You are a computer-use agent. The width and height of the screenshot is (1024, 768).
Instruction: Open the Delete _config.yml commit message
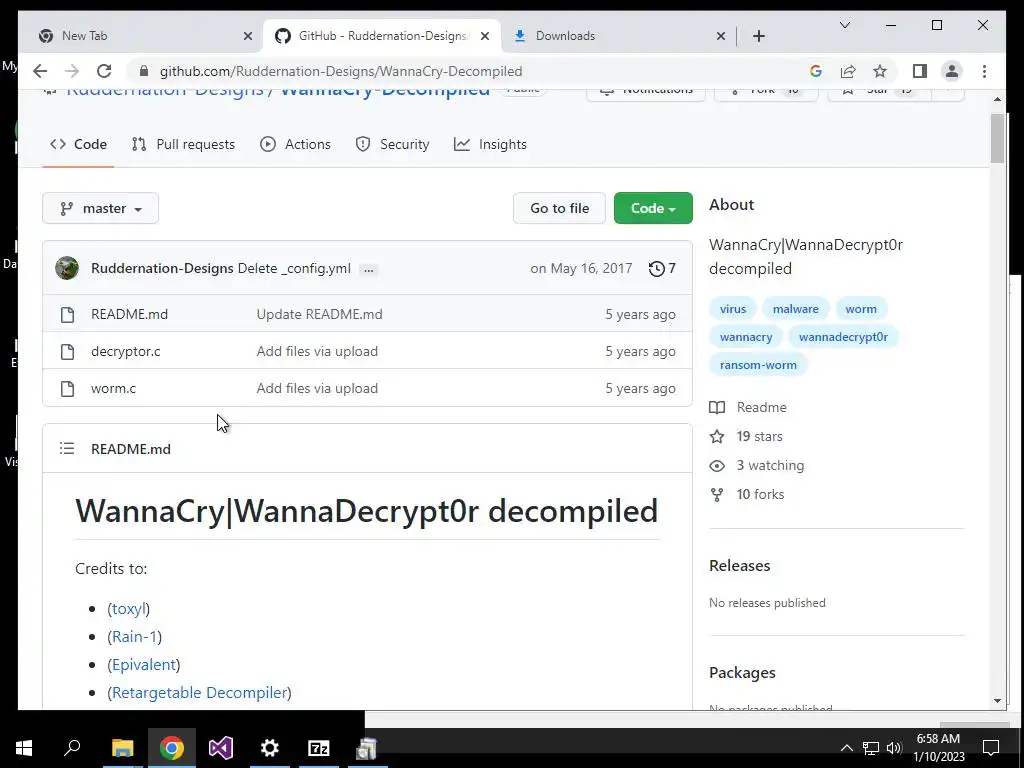pos(294,268)
